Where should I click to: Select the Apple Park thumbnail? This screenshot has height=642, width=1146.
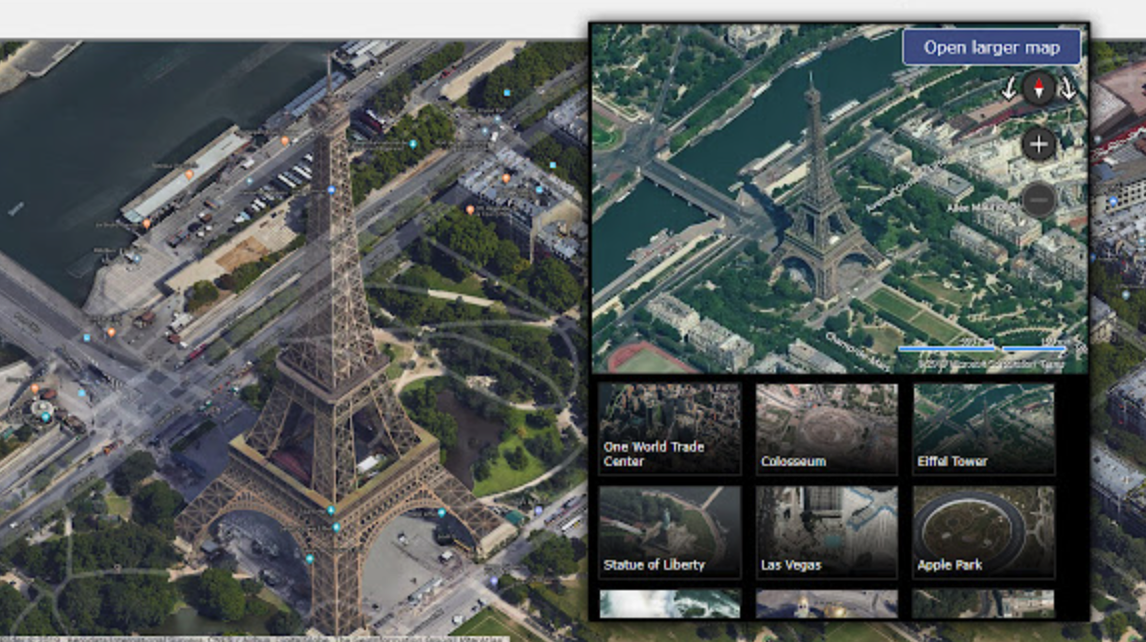pos(984,532)
